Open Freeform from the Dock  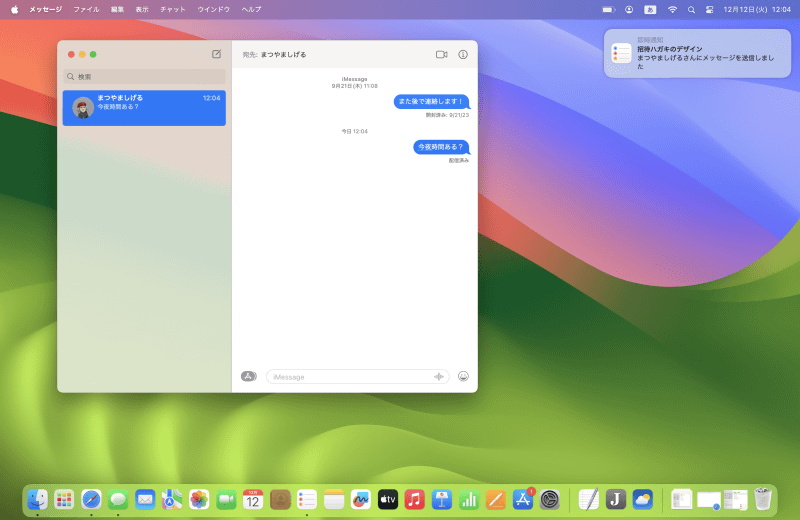tap(361, 499)
